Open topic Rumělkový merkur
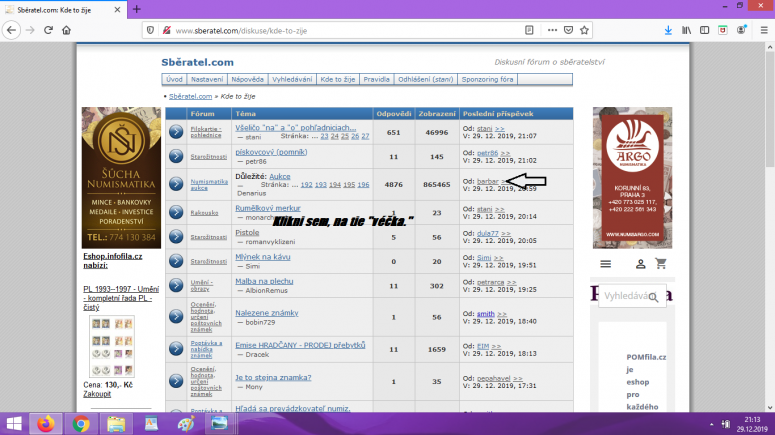This screenshot has width=775, height=435. click(x=267, y=208)
